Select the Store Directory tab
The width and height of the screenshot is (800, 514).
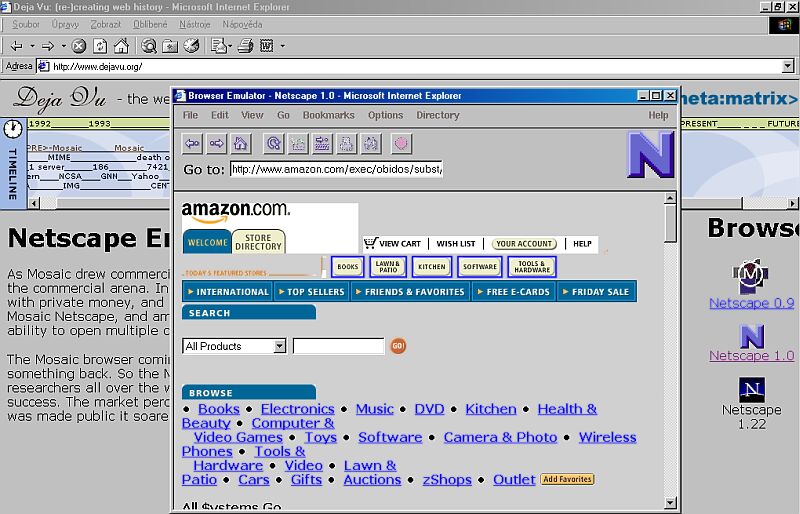click(258, 241)
